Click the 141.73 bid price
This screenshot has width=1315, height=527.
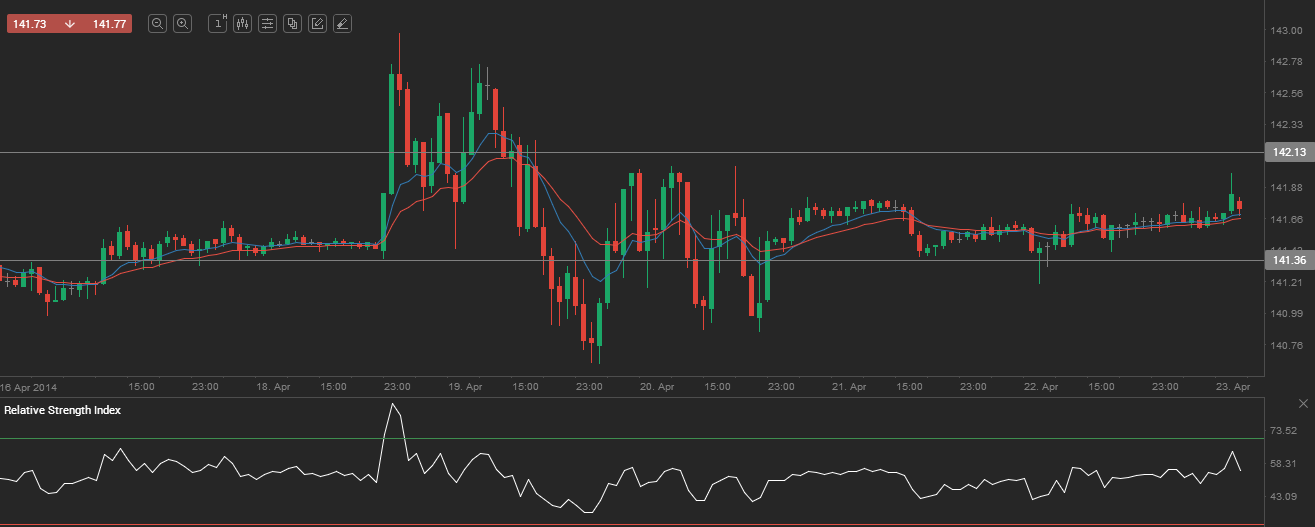(30, 24)
